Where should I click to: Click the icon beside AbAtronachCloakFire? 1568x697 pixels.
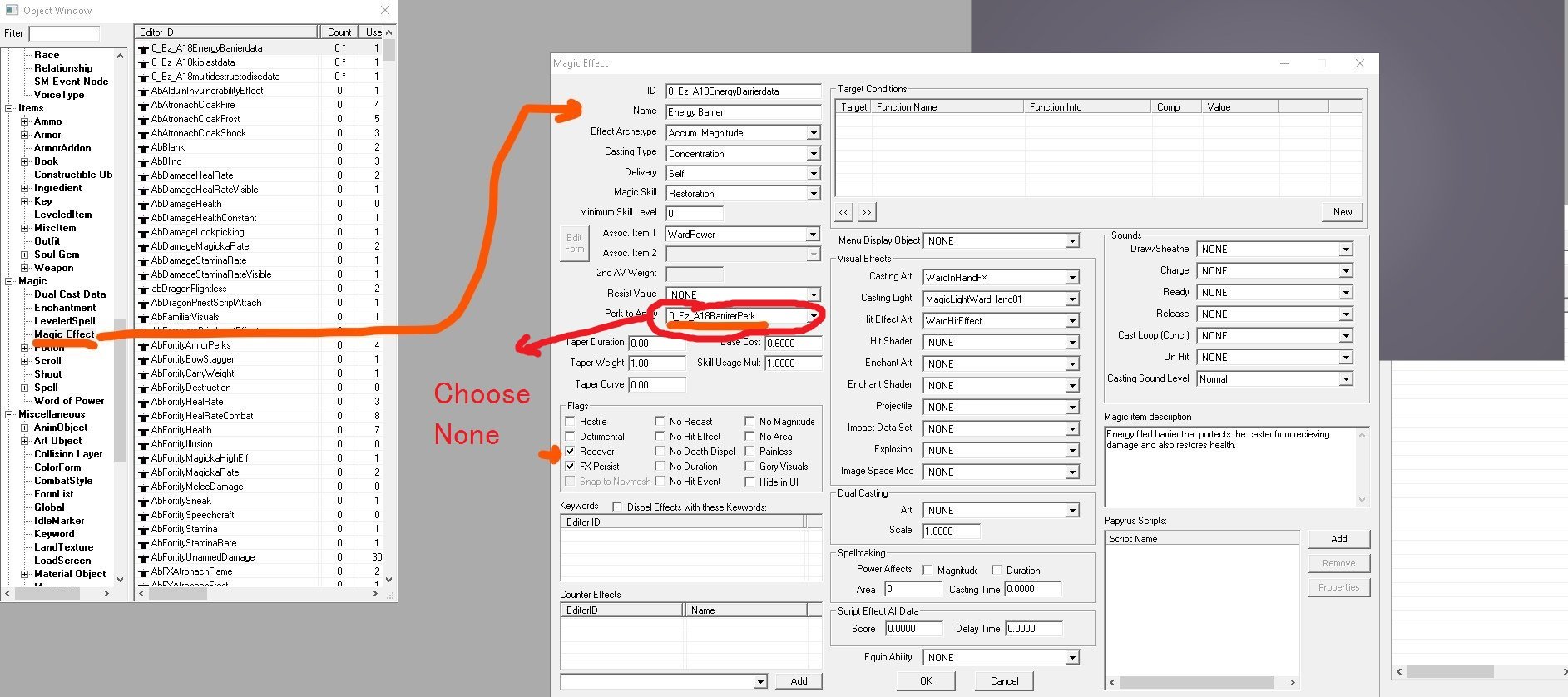coord(143,106)
